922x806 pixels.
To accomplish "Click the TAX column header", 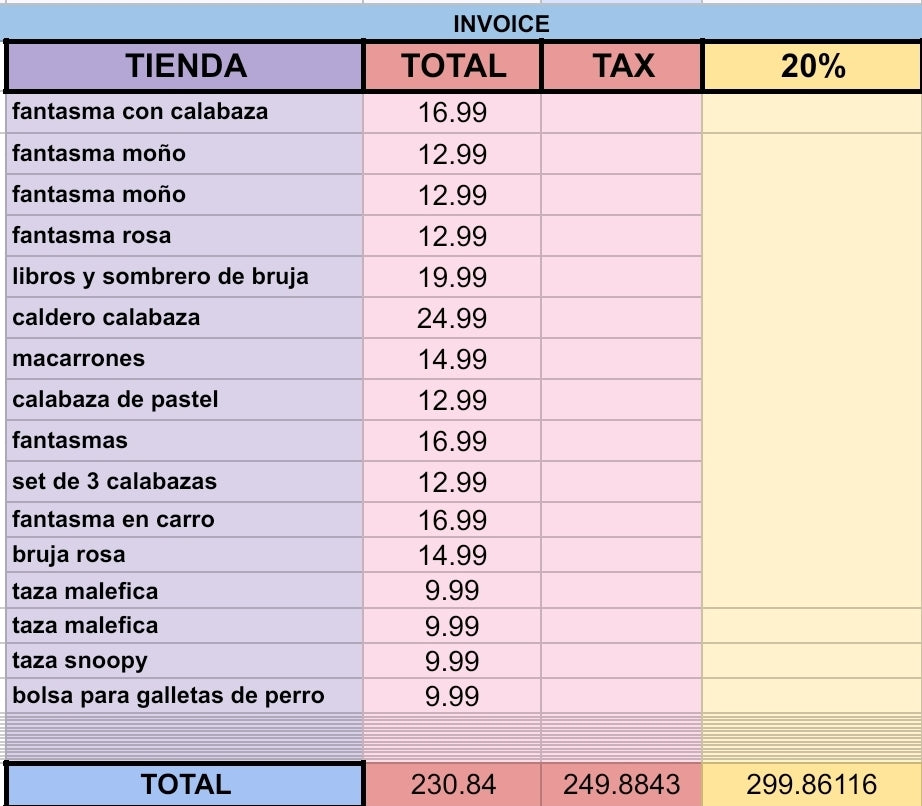I will (622, 66).
